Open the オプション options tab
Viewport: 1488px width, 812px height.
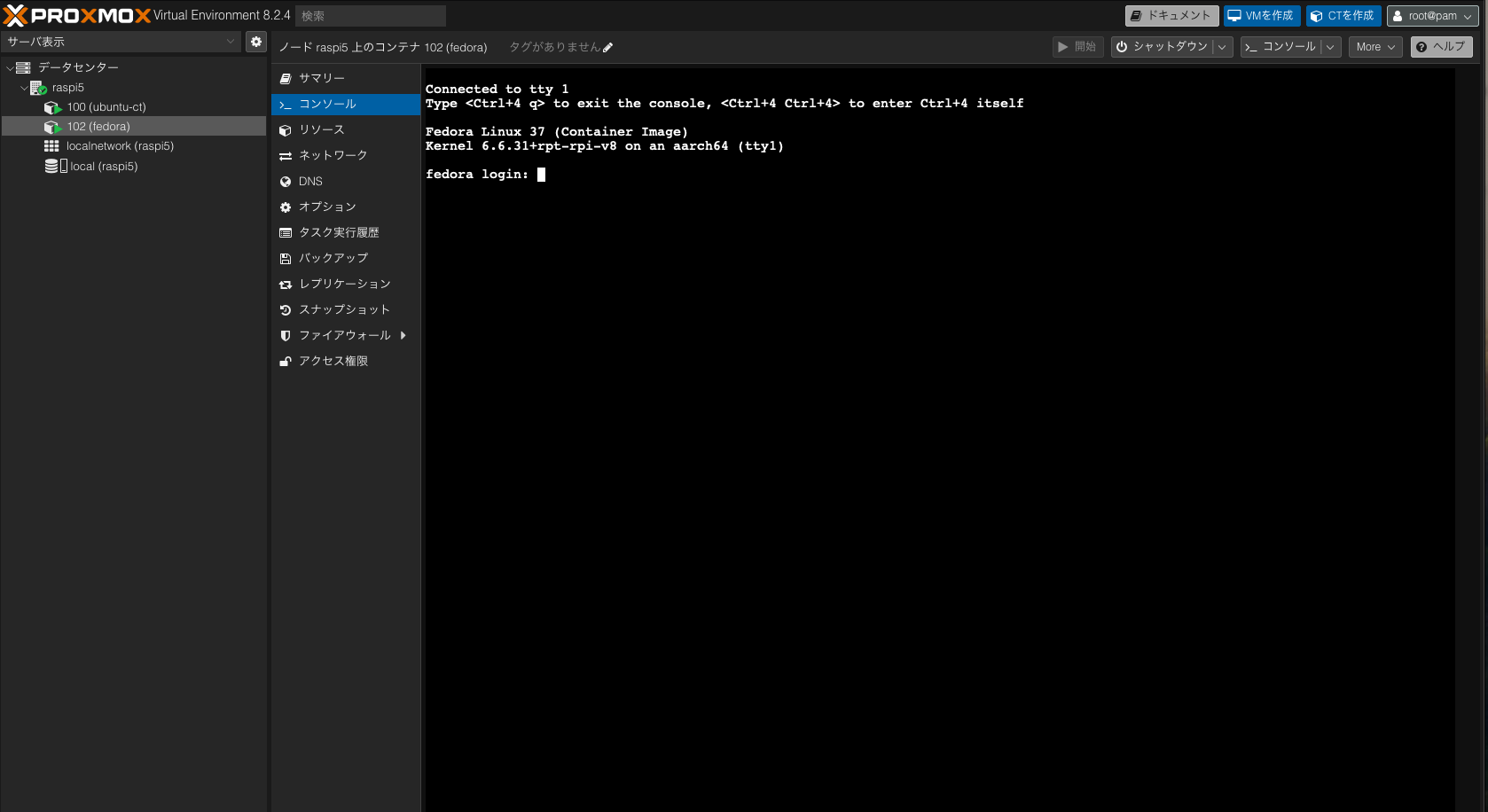346,207
